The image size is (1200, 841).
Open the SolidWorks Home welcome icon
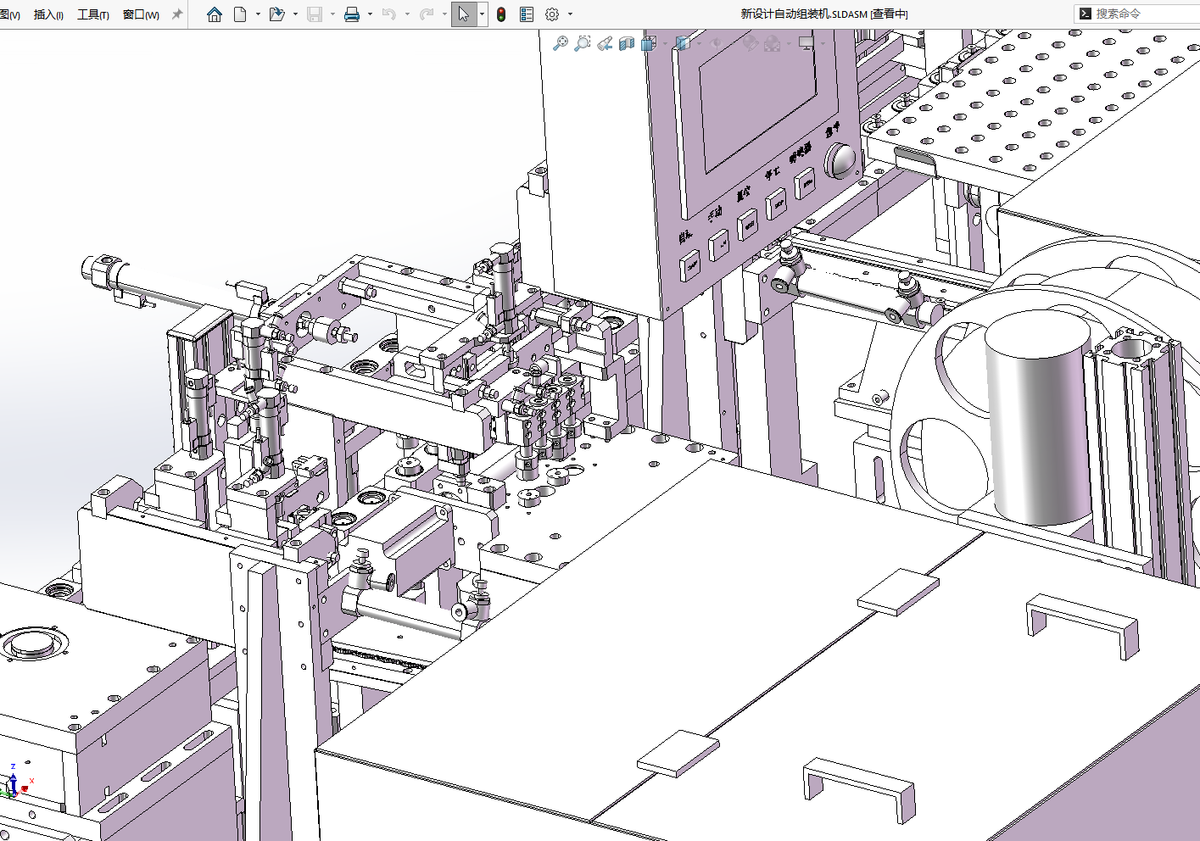tap(214, 14)
